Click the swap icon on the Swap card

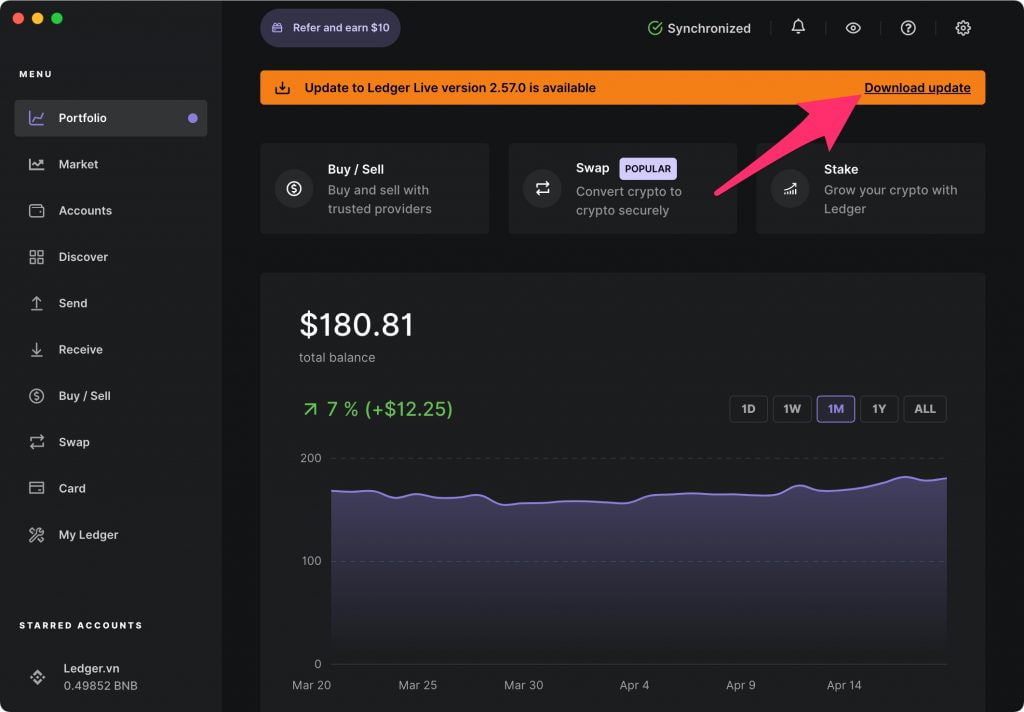point(542,189)
